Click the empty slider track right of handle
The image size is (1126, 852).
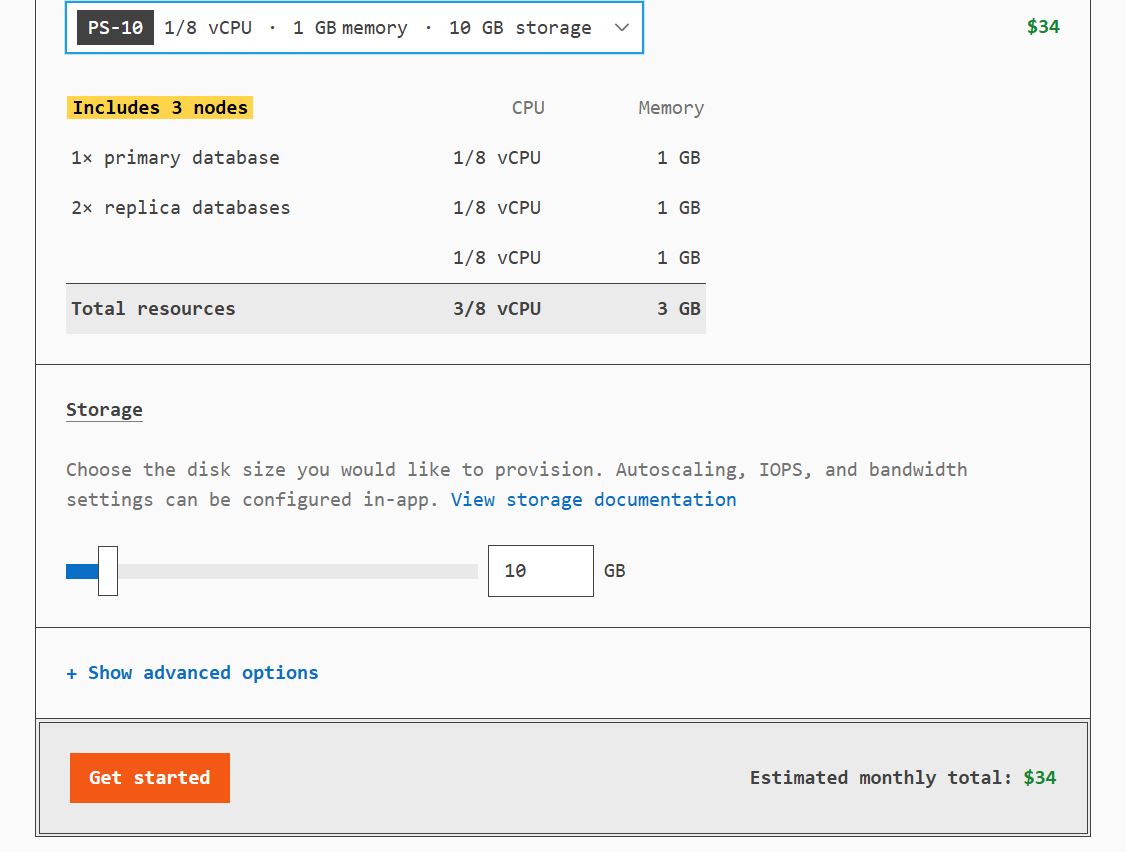300,571
